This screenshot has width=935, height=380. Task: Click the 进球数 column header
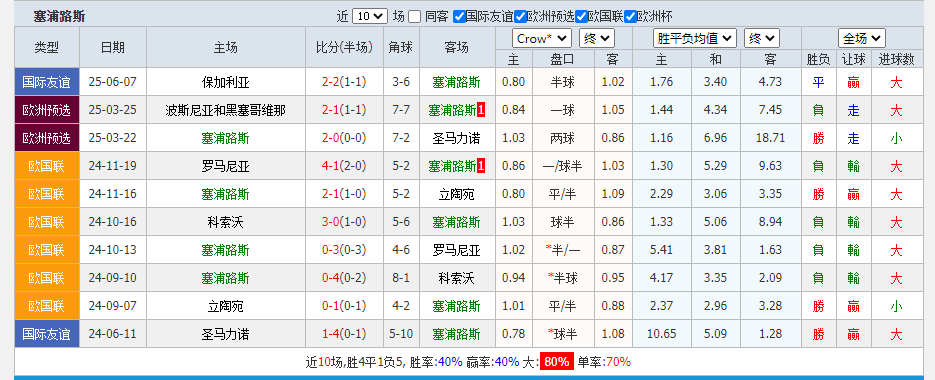coord(896,59)
